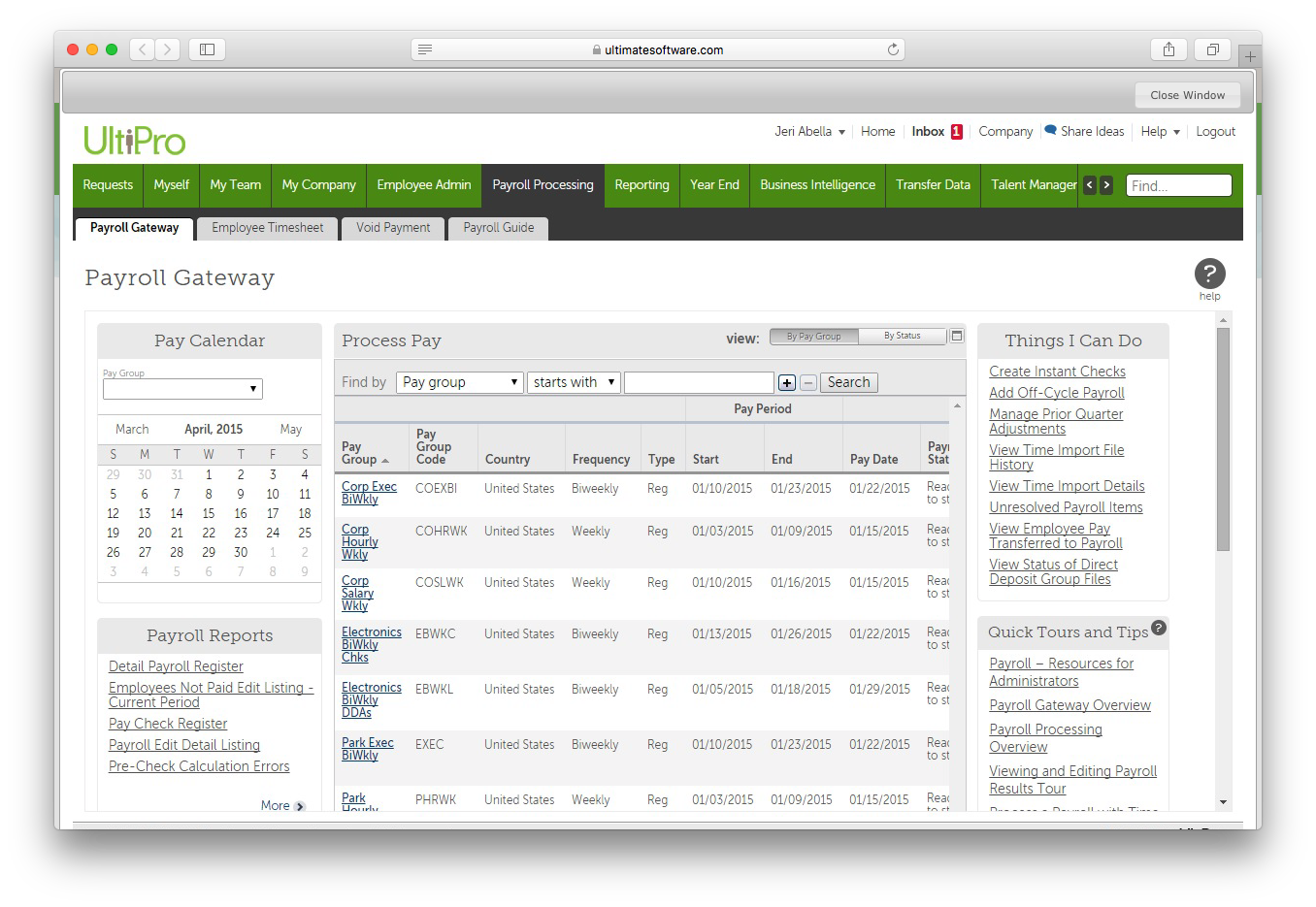Click the Find field in the nav bar

1178,185
